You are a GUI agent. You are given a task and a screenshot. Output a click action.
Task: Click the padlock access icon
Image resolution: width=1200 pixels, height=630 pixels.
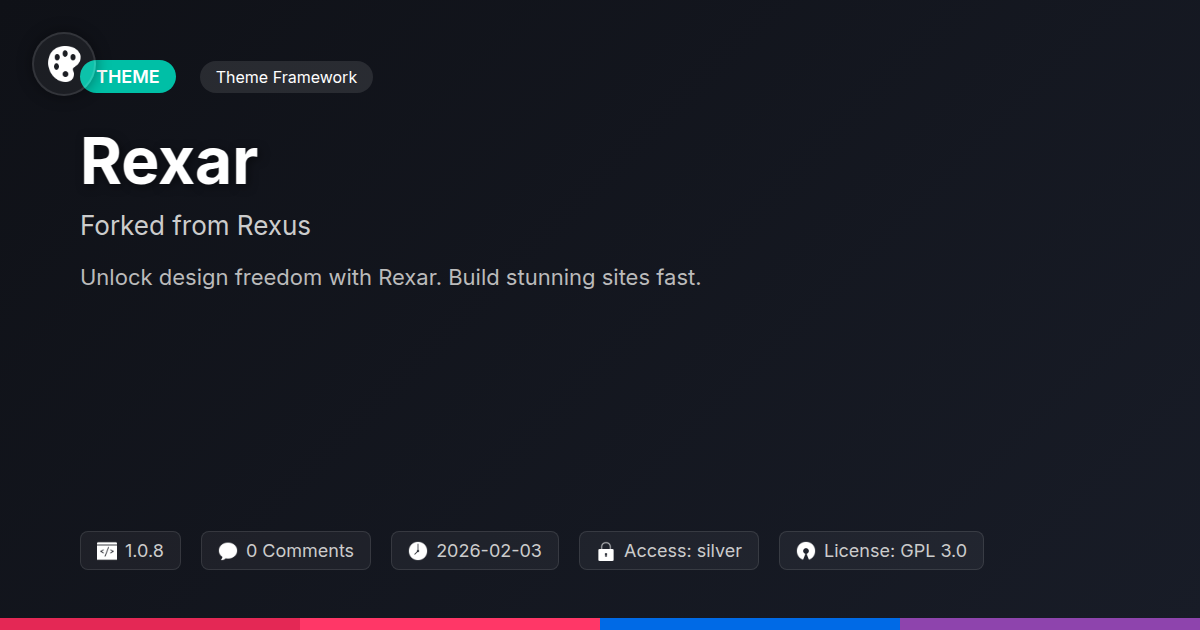(605, 551)
